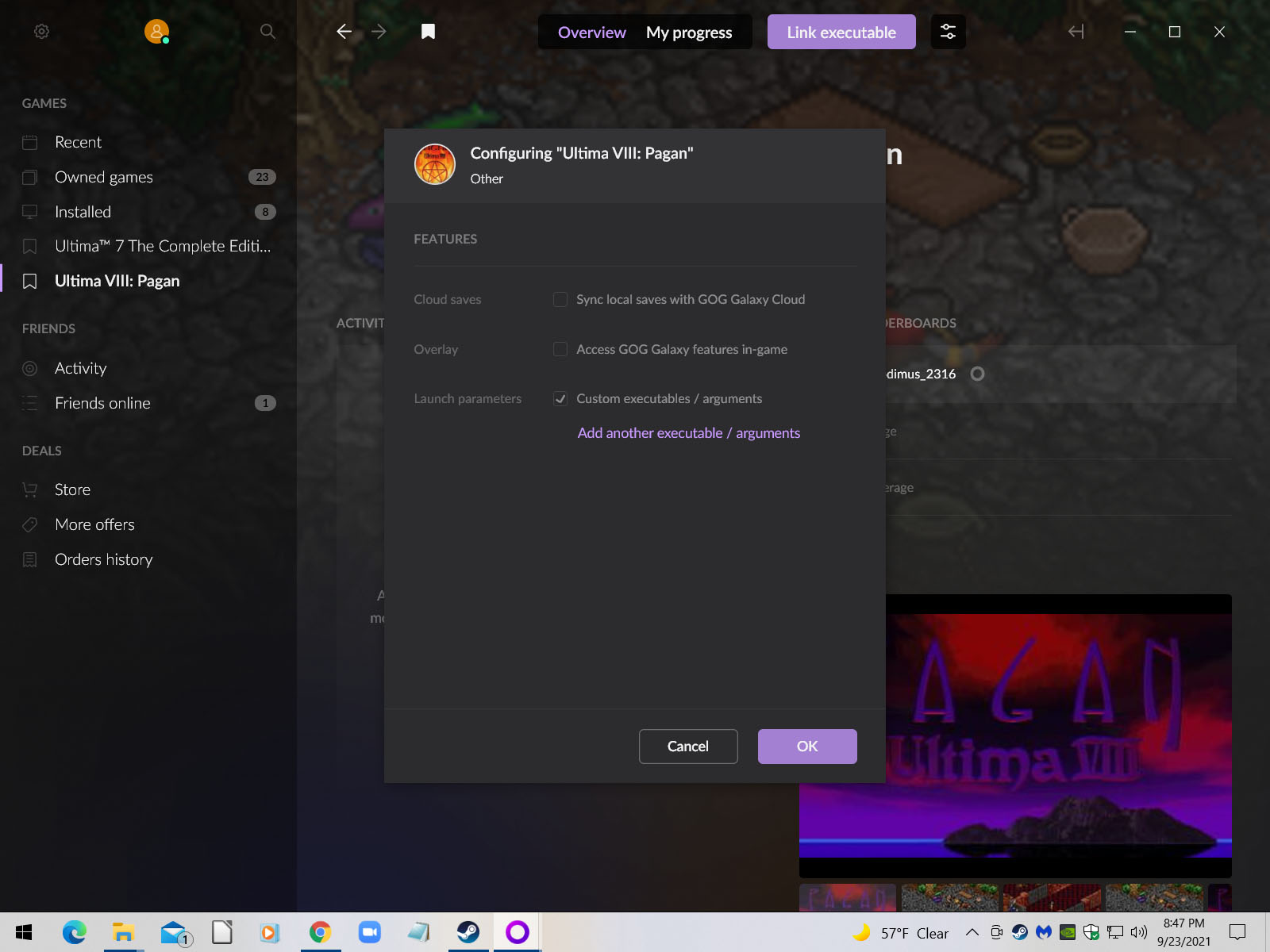This screenshot has height=952, width=1270.
Task: Enable Sync local saves with GOG Galaxy Cloud
Action: (x=560, y=299)
